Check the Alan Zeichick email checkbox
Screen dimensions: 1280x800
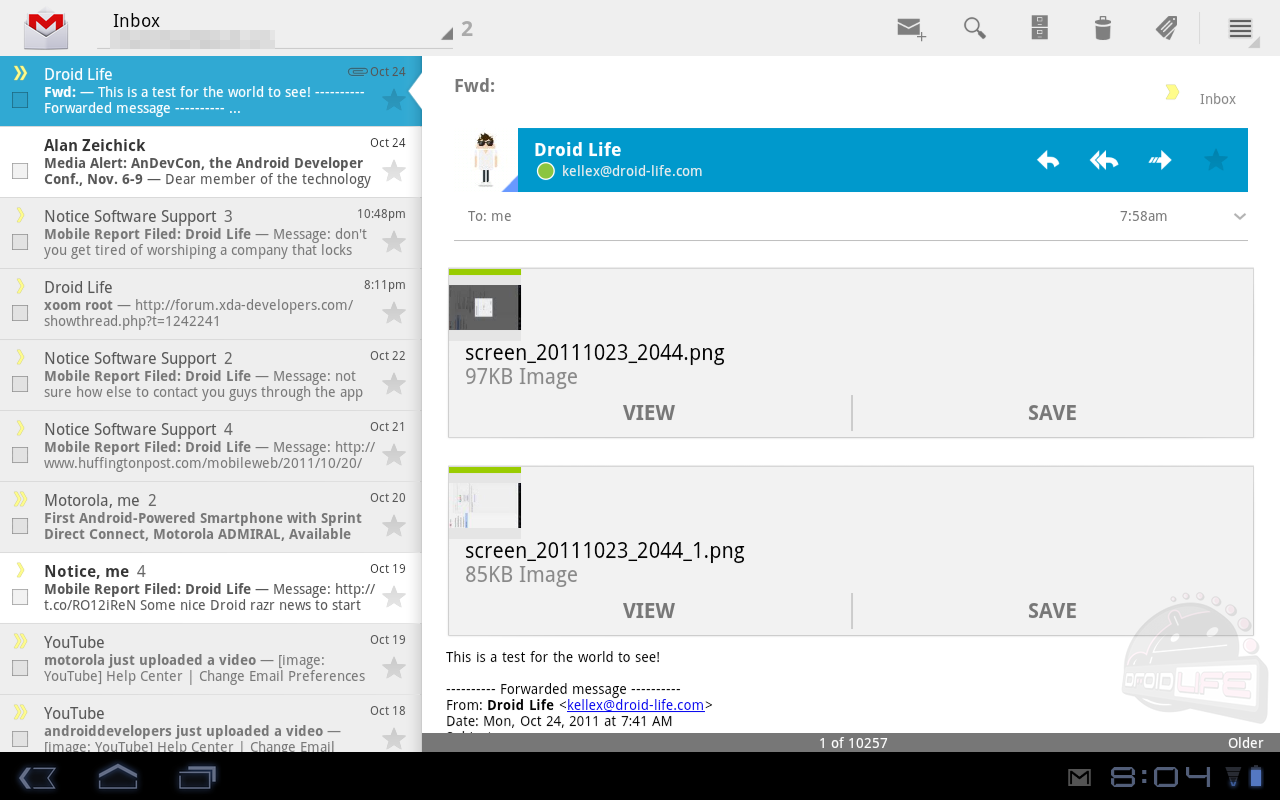20,171
